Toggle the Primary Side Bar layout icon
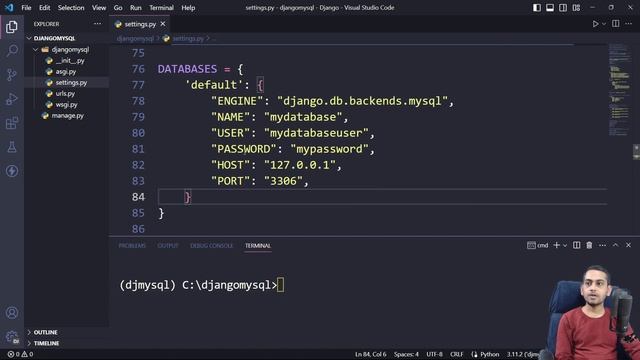640x360 pixels. 537,8
